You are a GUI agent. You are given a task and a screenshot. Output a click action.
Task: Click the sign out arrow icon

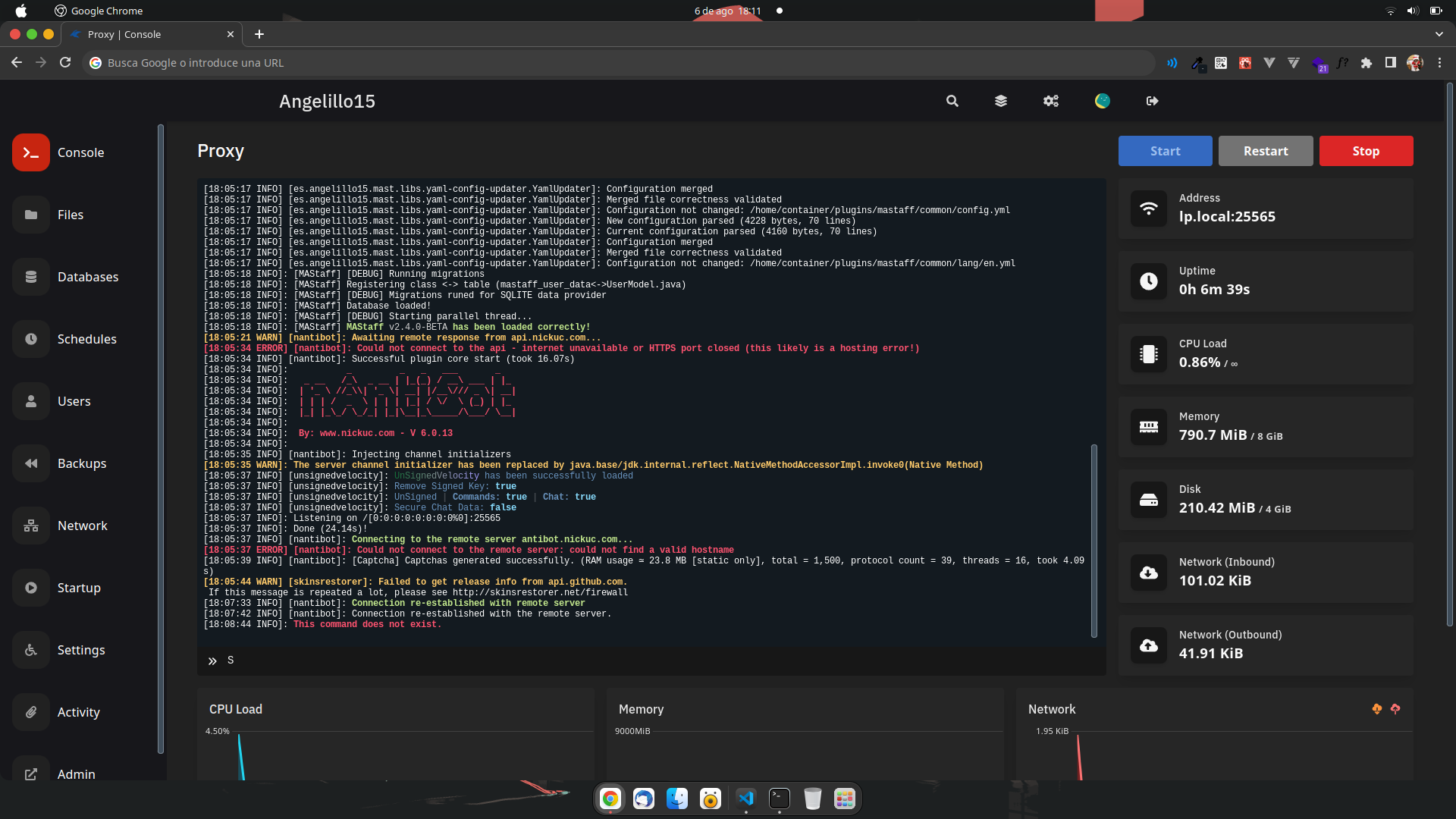point(1153,101)
